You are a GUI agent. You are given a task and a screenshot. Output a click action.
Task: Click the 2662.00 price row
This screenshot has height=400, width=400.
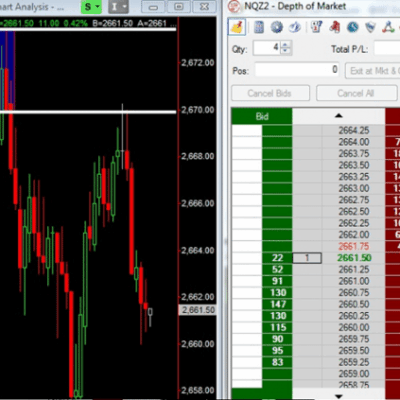354,235
